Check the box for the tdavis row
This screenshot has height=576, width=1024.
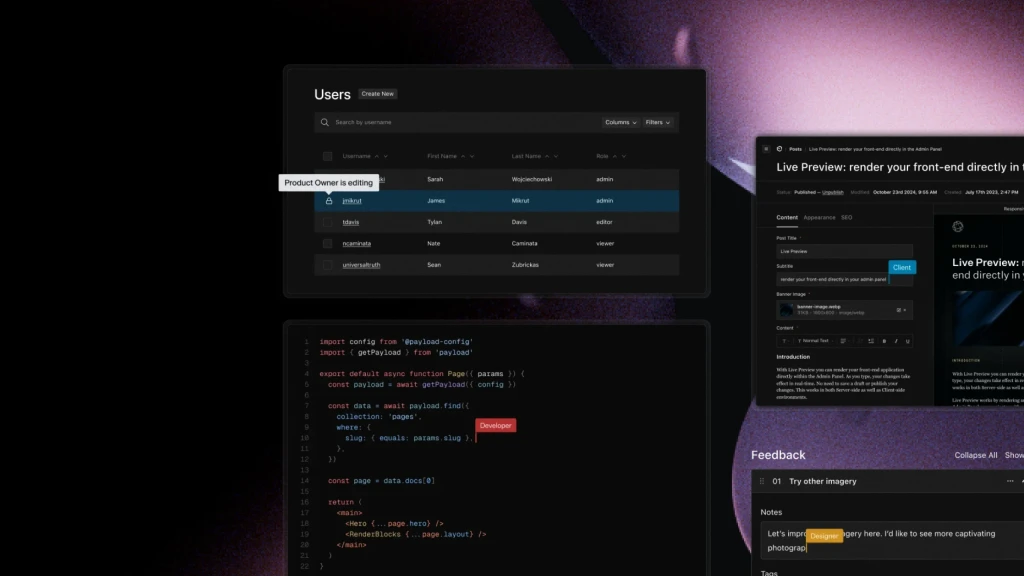click(x=327, y=222)
